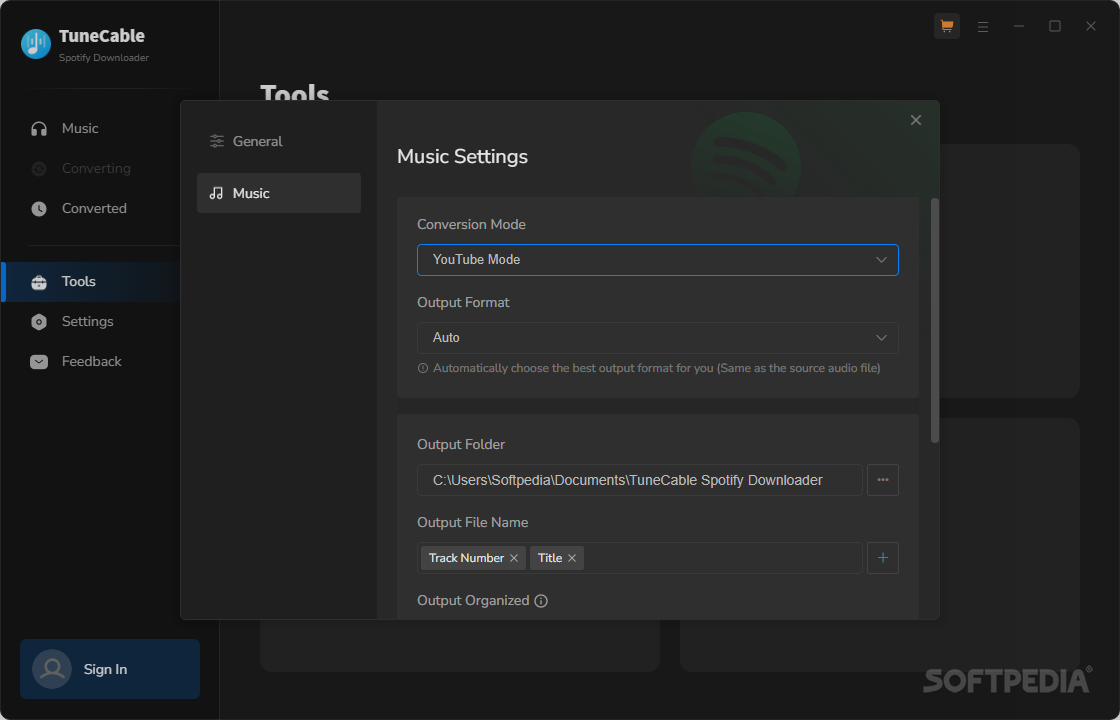
Task: Click the info icon before 'Automatically choose' note
Action: tap(423, 369)
